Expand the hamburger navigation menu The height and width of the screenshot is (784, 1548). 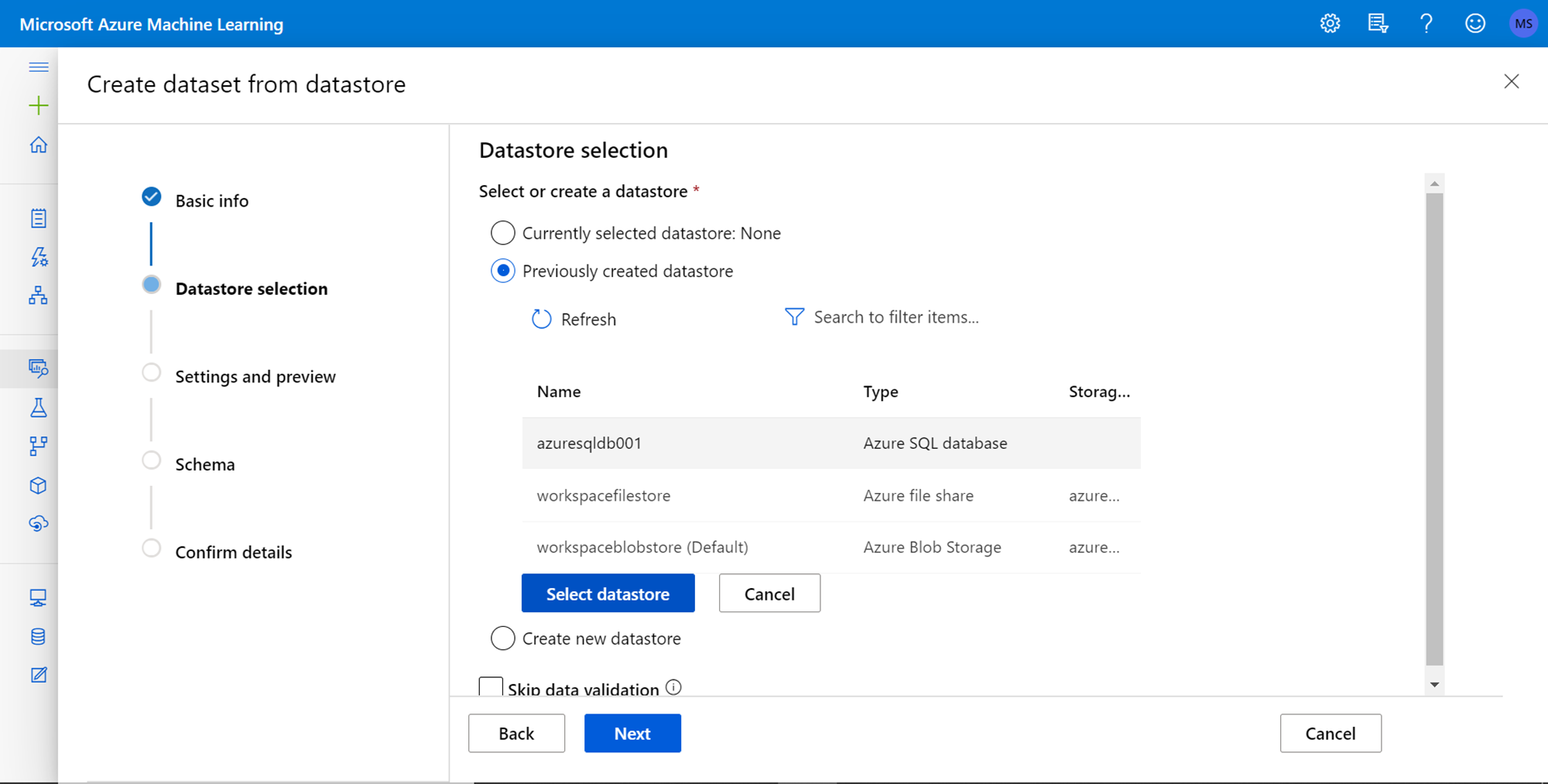tap(38, 67)
